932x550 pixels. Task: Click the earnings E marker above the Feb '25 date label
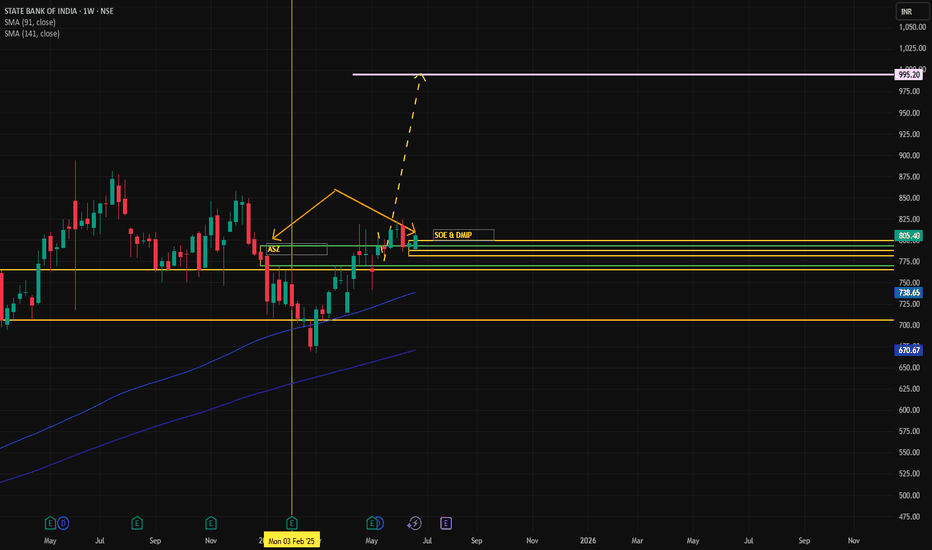coord(291,523)
